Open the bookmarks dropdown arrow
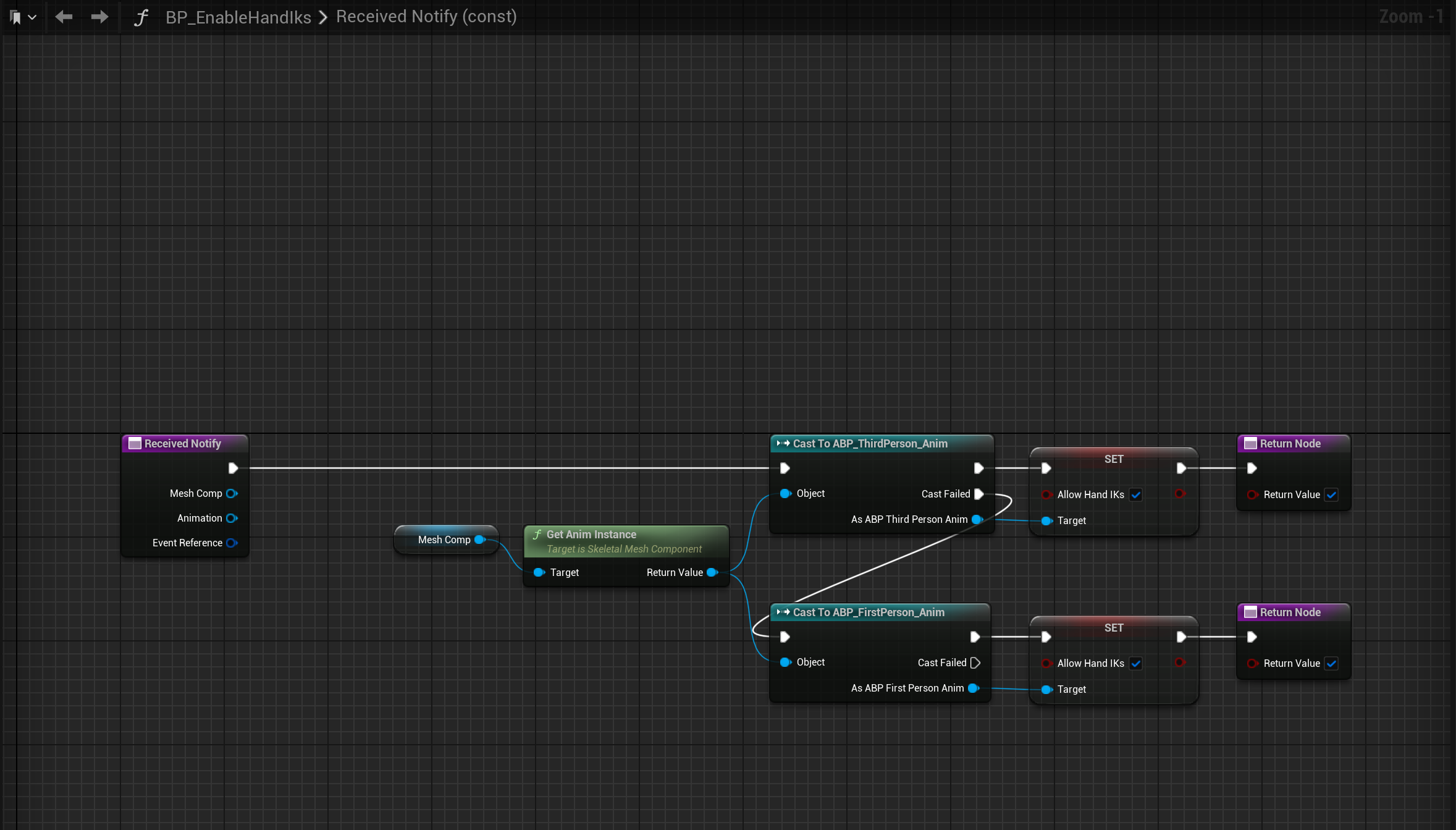The image size is (1456, 830). [32, 17]
